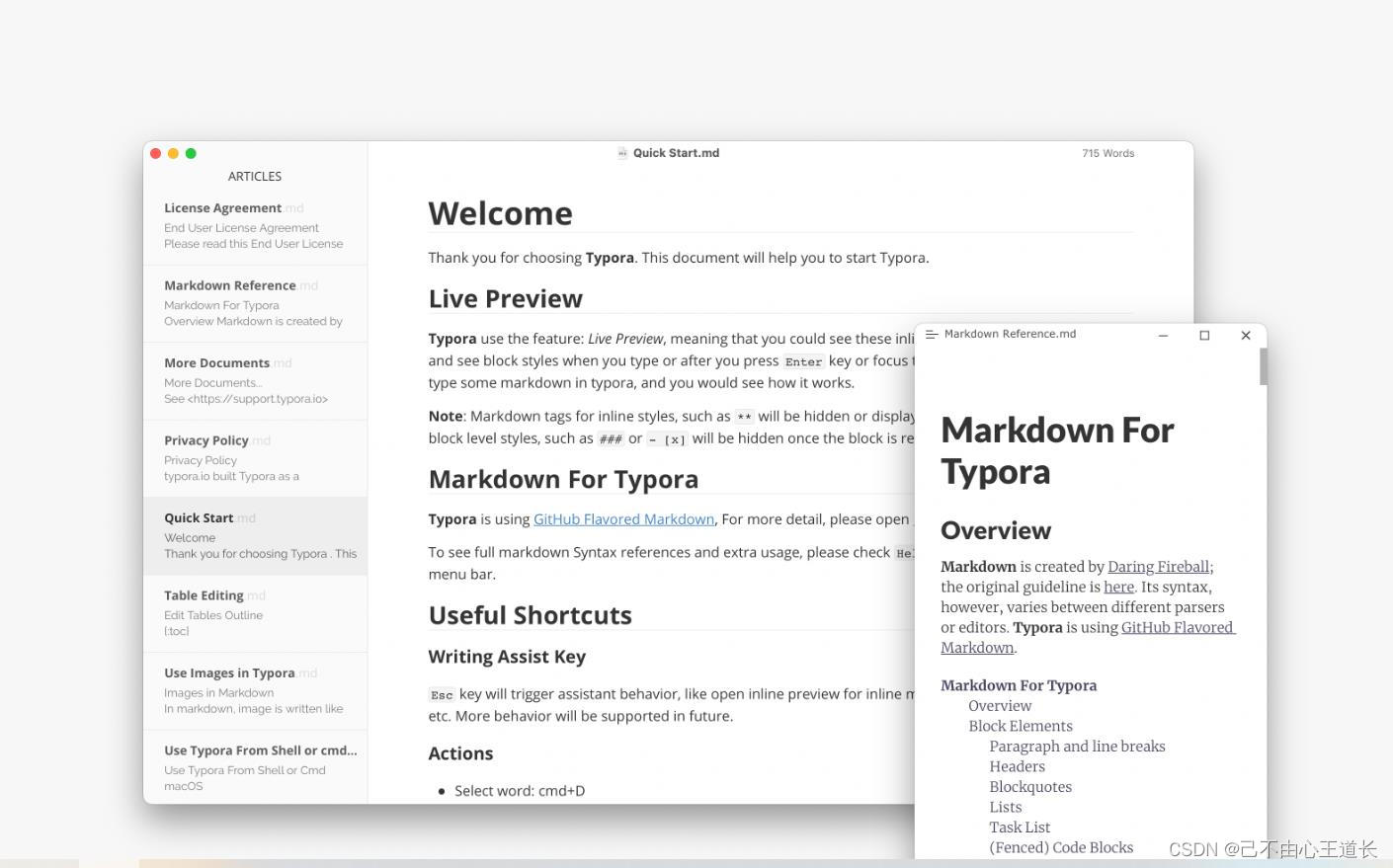Open the hamburger menu in Markdown Reference window

pos(931,335)
